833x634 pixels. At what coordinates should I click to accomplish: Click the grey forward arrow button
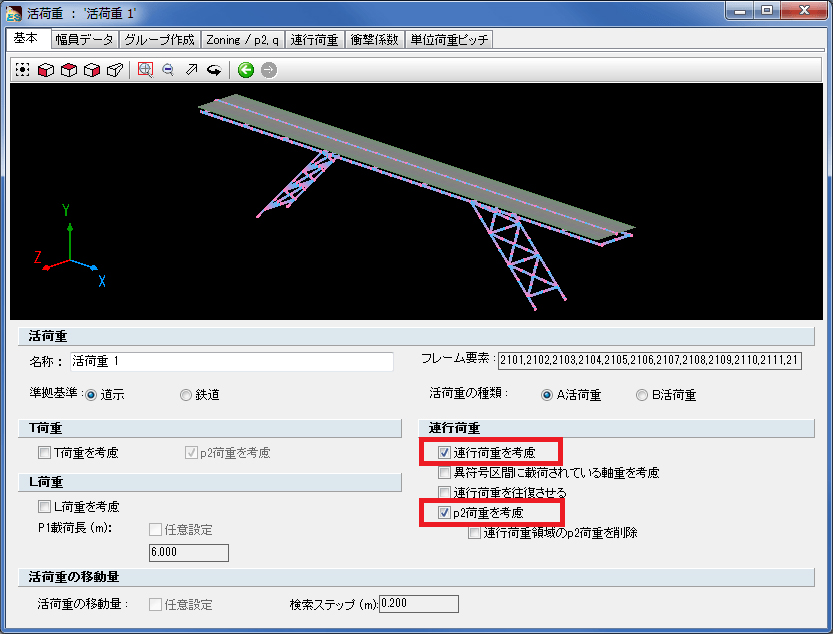(x=269, y=70)
